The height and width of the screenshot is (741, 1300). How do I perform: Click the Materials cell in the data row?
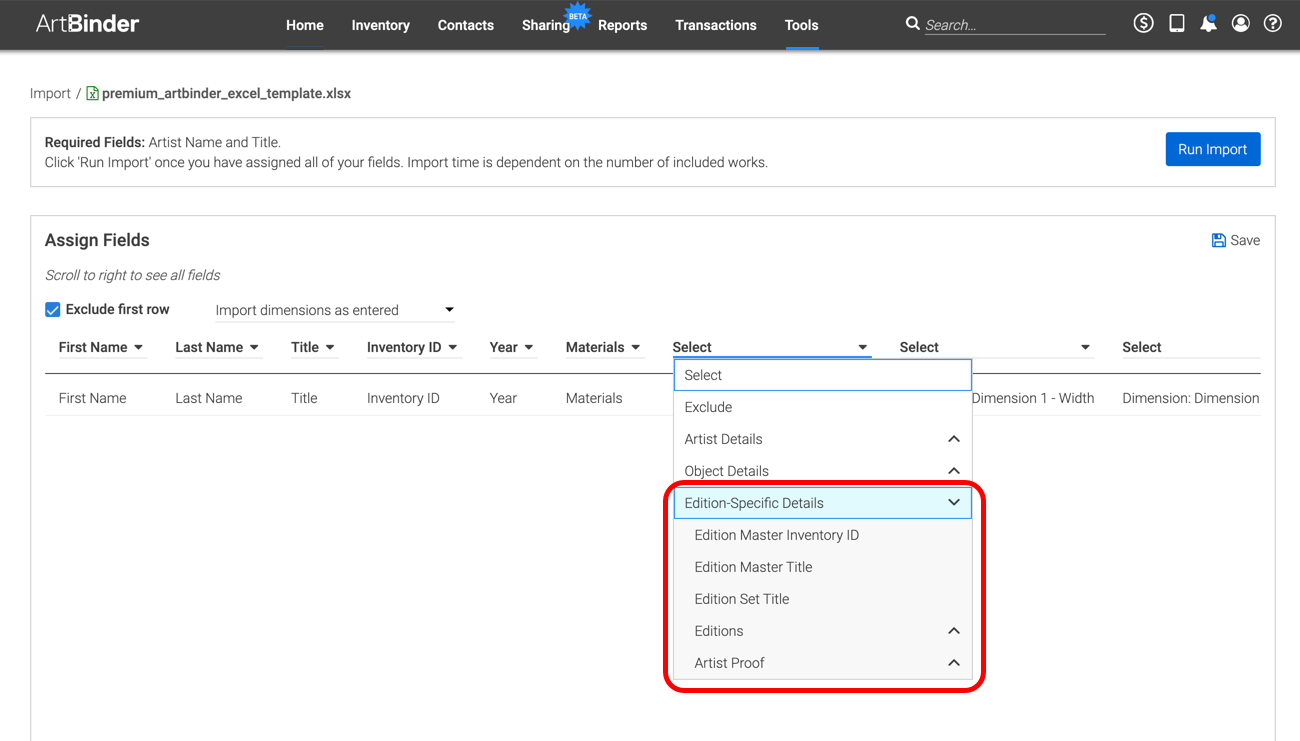click(x=594, y=398)
